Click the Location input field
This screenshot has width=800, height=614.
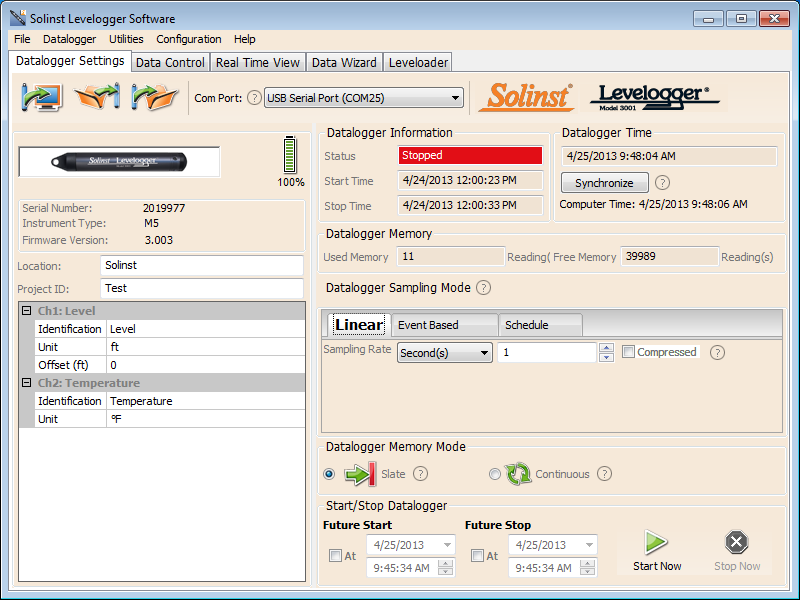coord(202,265)
